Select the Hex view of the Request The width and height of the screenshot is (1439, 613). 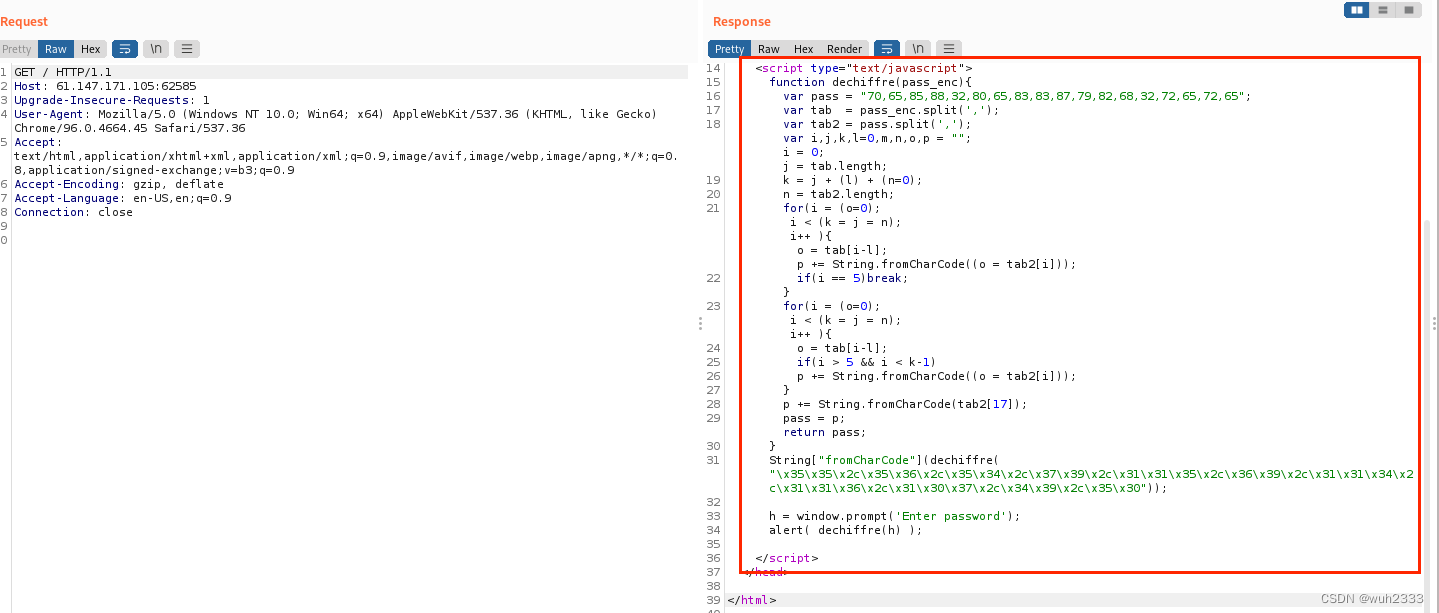[x=90, y=48]
